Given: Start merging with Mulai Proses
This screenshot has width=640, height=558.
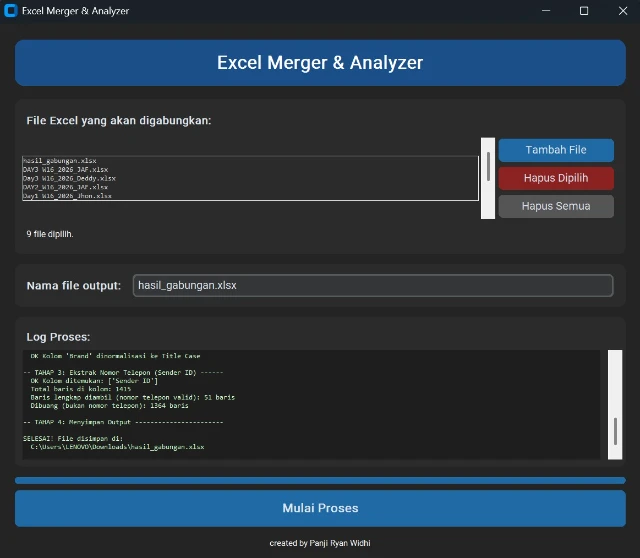Looking at the screenshot, I should point(320,508).
